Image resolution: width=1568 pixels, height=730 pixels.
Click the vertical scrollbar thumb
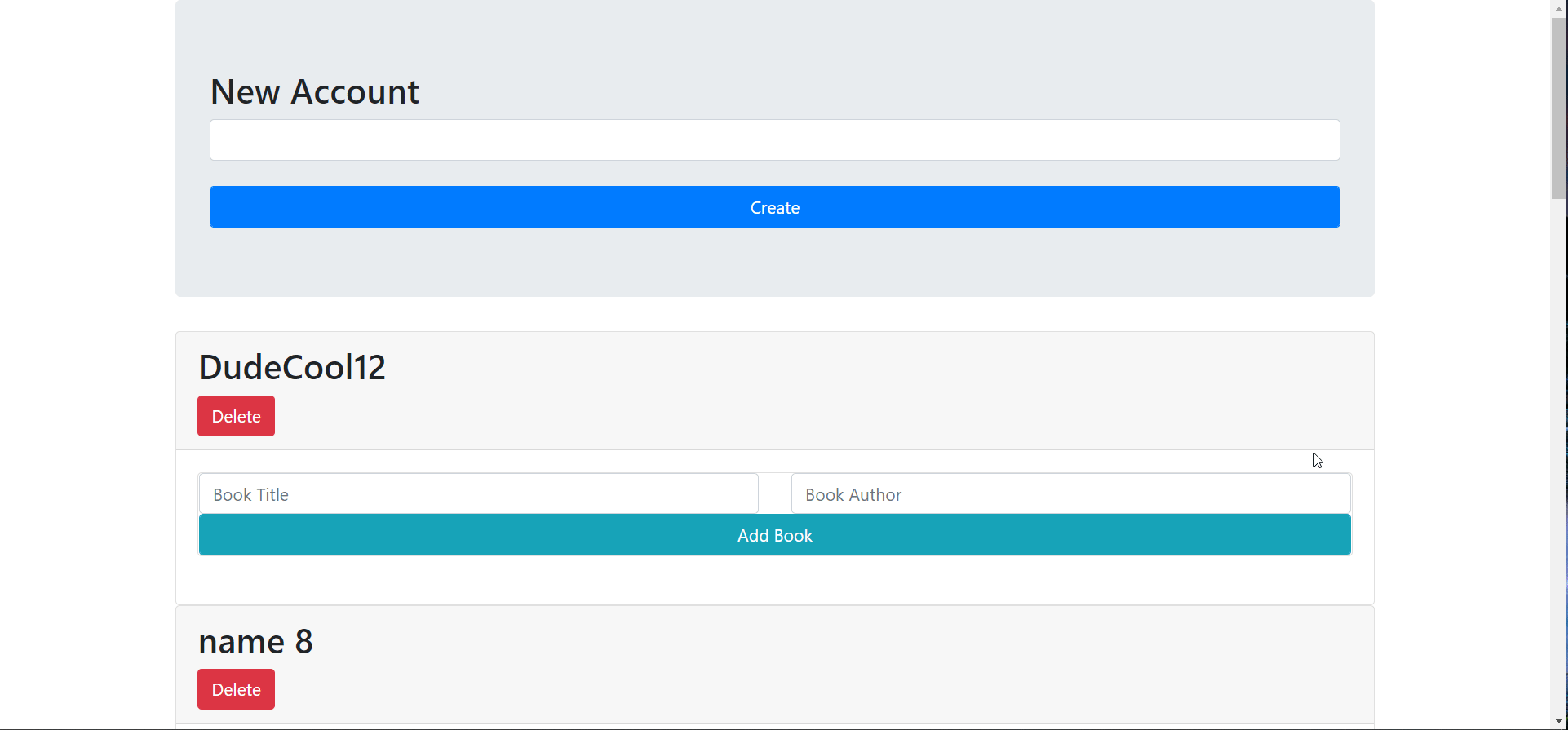coord(1559,108)
